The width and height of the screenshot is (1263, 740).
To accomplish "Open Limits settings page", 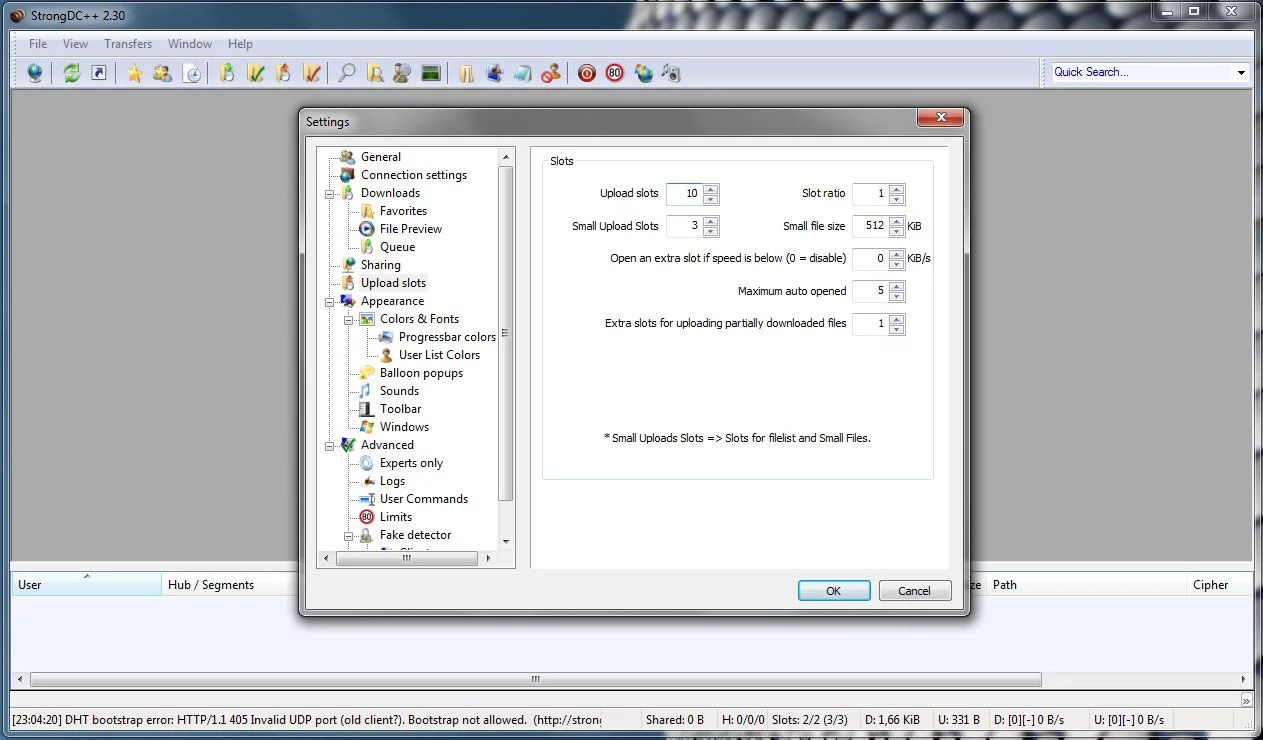I will pyautogui.click(x=396, y=517).
